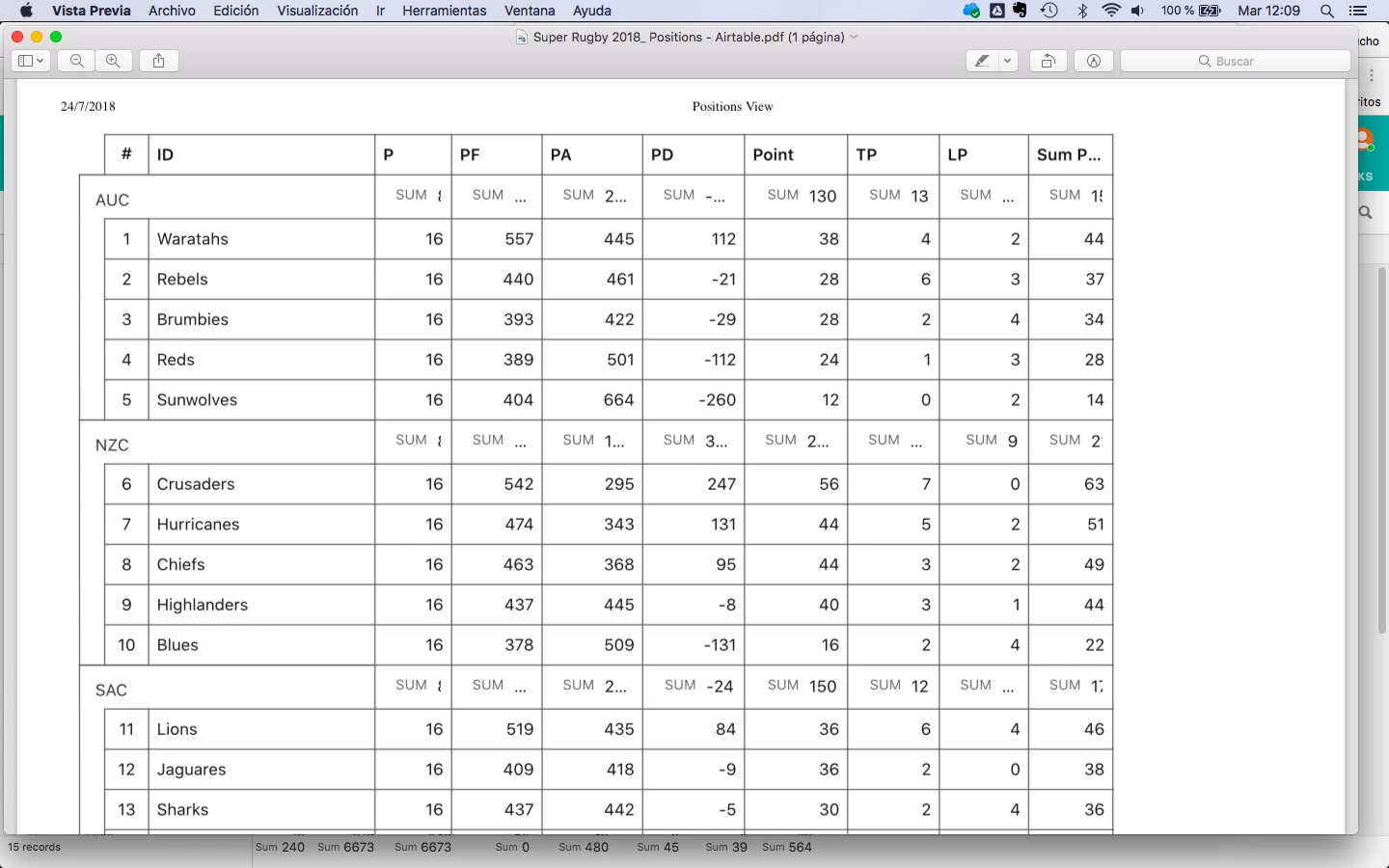Click Sum 564 in background window footer
The width and height of the screenshot is (1389, 868).
pyautogui.click(x=787, y=847)
